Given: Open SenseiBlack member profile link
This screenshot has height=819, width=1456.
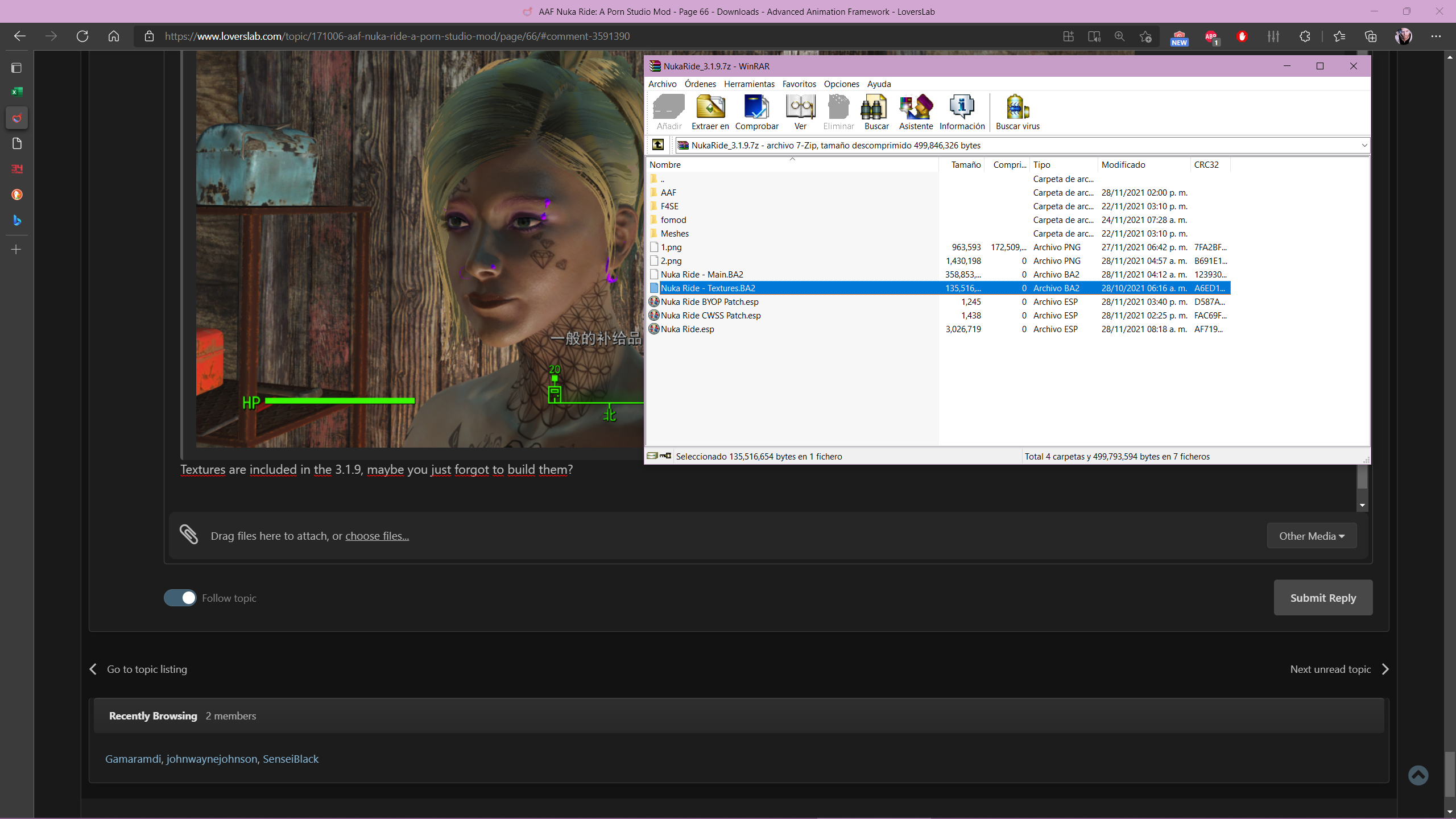Looking at the screenshot, I should point(290,759).
